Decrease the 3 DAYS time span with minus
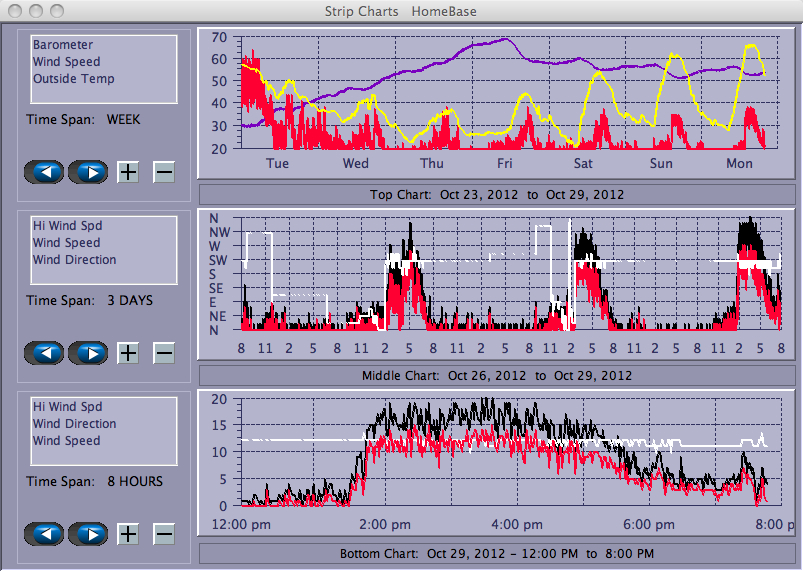The image size is (803, 571). tap(164, 353)
